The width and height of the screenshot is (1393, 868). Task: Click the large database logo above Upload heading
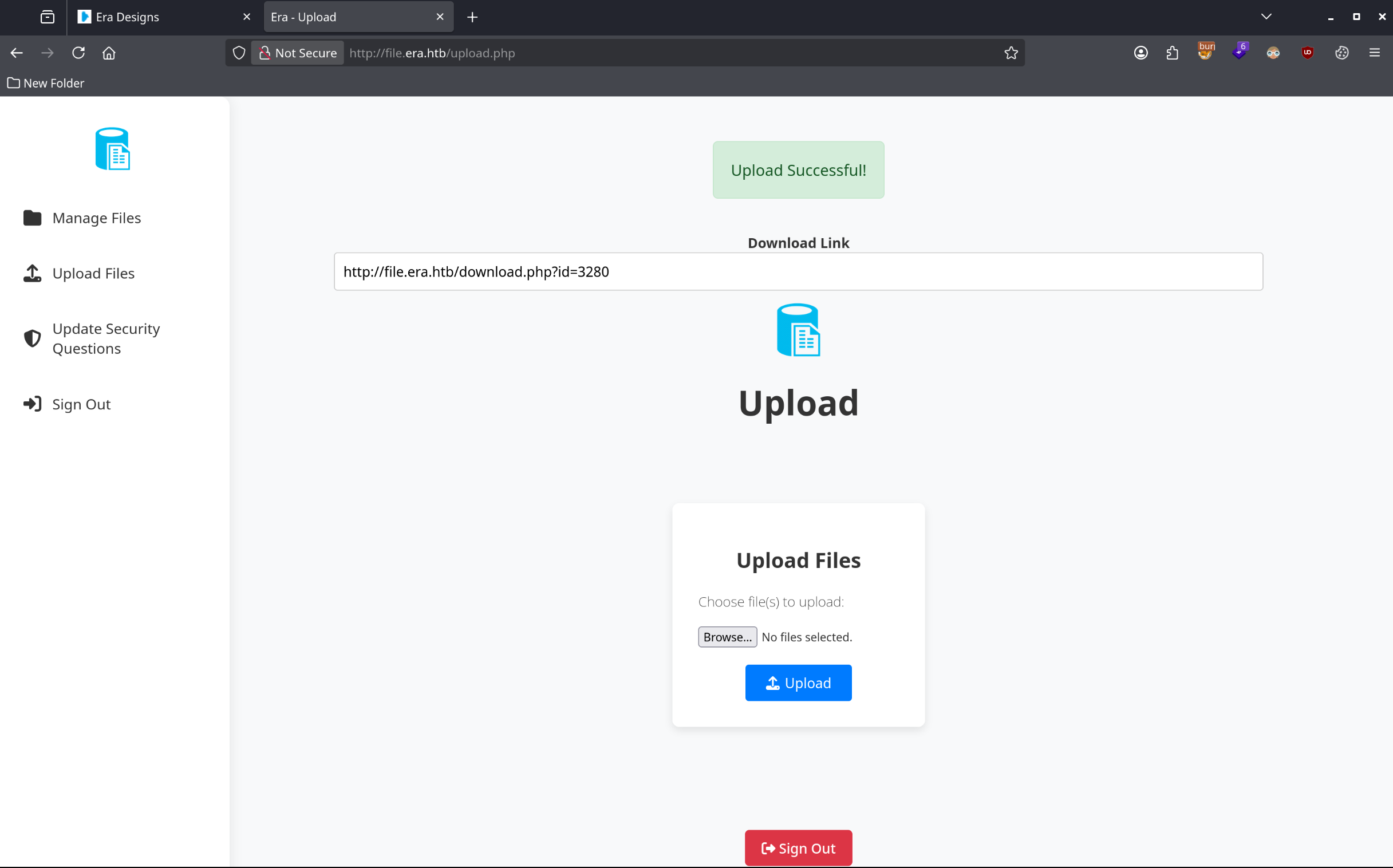pyautogui.click(x=798, y=330)
